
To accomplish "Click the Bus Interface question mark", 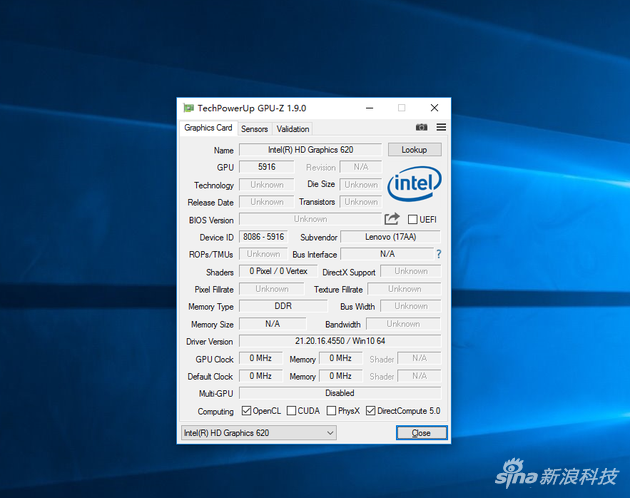I will (439, 254).
